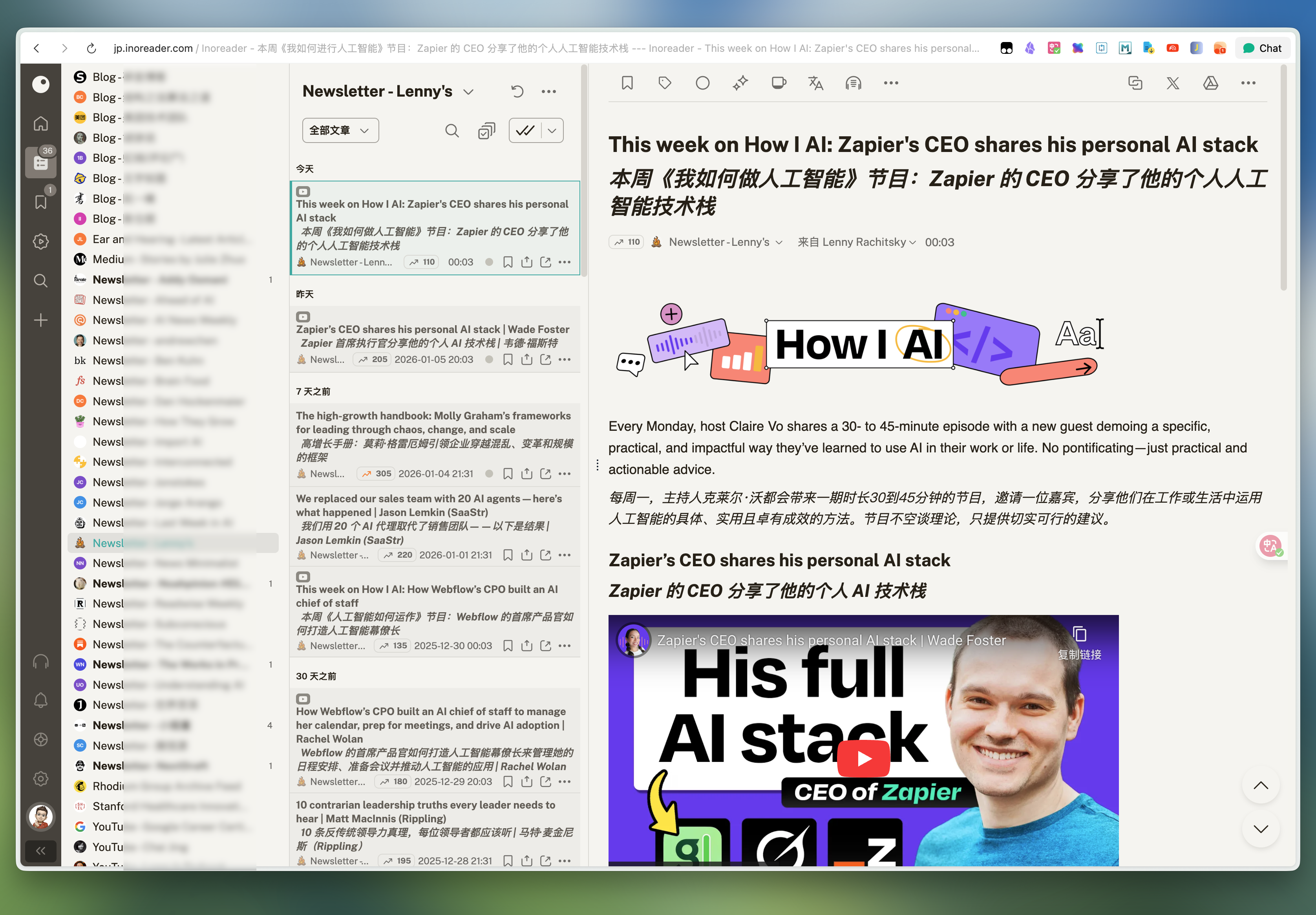Toggle the article's read circle in the toolbar
This screenshot has width=1316, height=915.
(702, 83)
